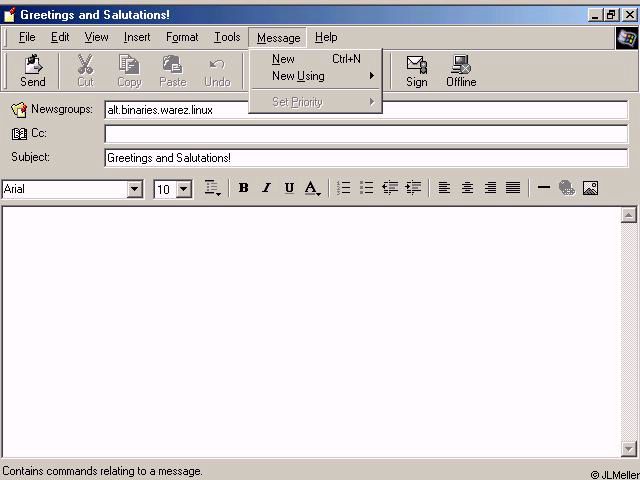The height and width of the screenshot is (480, 640).
Task: Open the Format menu
Action: tap(182, 37)
